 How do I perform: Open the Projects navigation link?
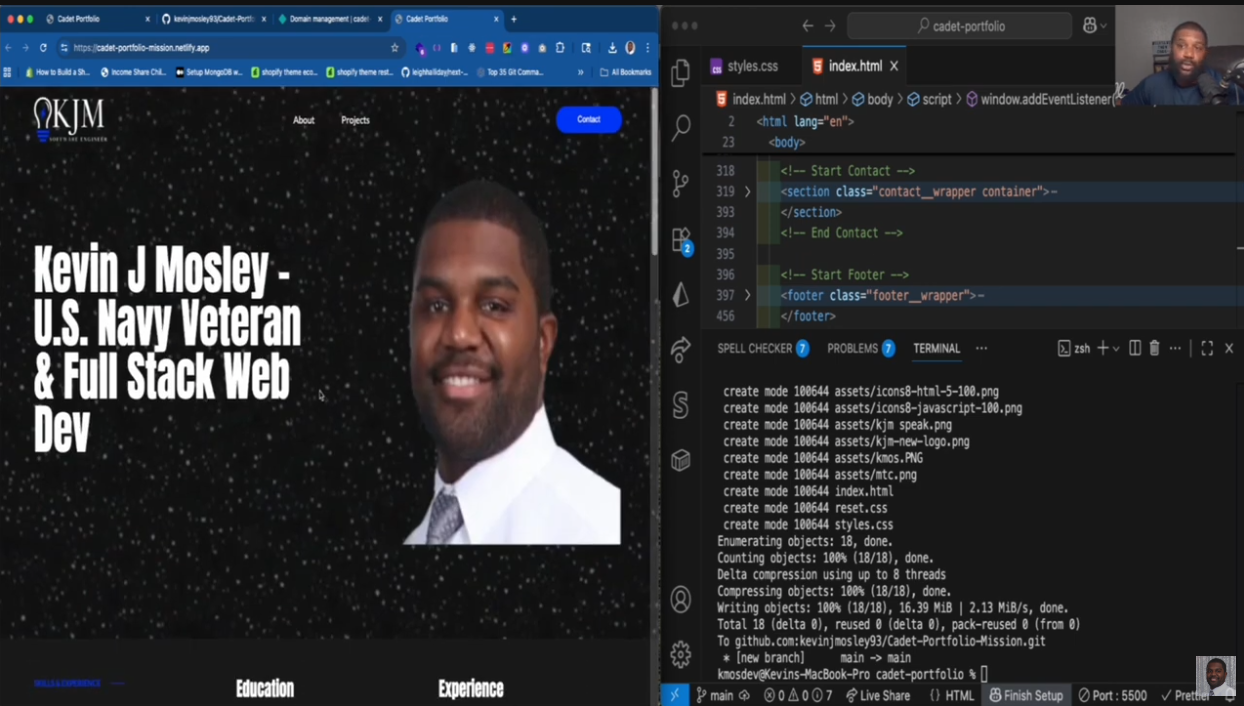[x=355, y=119]
